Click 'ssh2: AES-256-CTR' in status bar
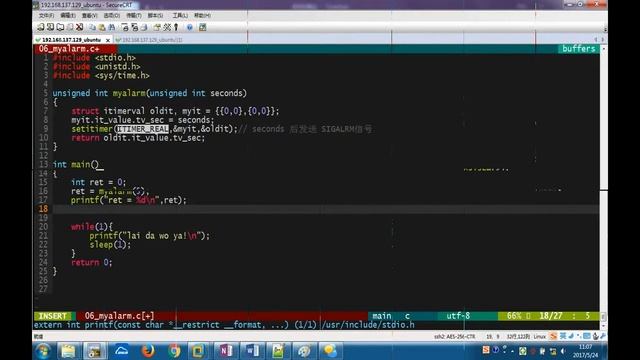 [454, 337]
